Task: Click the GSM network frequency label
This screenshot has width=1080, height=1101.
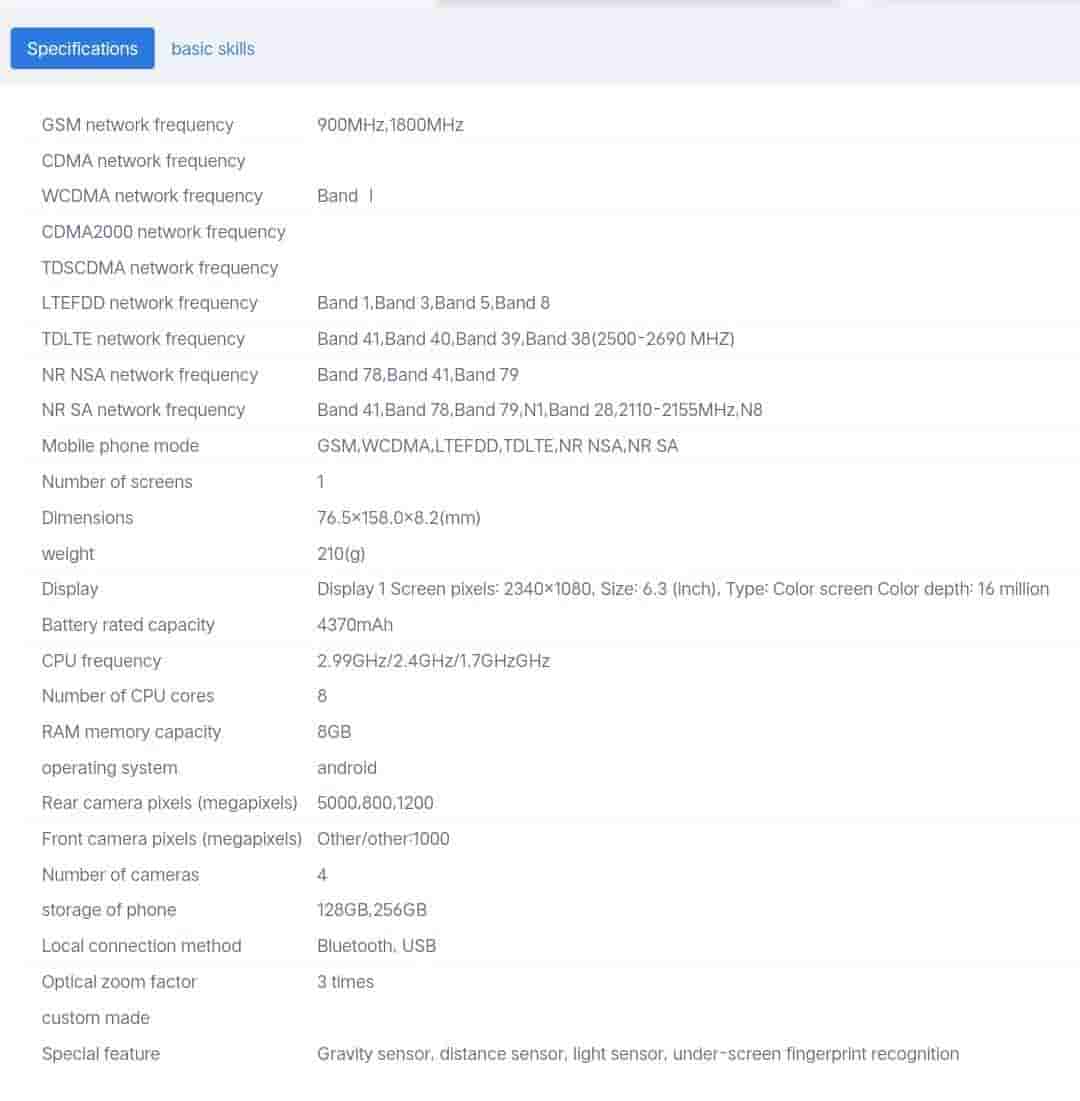Action: click(x=137, y=125)
